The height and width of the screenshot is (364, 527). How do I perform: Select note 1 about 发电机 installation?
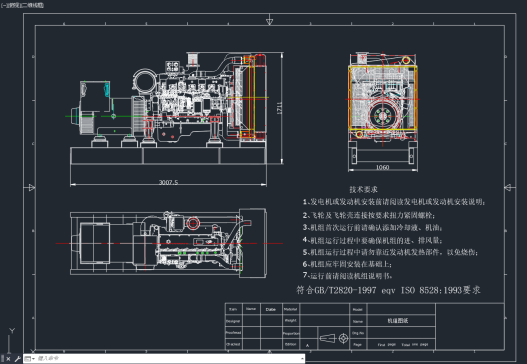pos(394,202)
